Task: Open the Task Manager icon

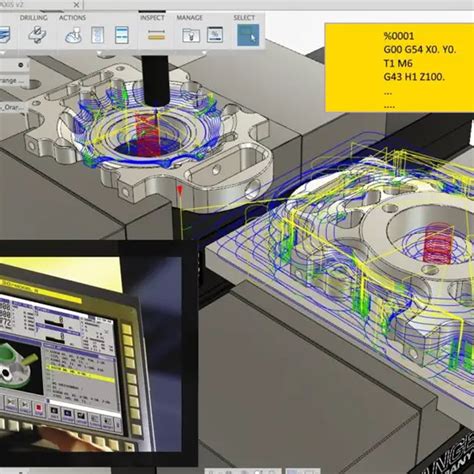Action: [x=215, y=35]
